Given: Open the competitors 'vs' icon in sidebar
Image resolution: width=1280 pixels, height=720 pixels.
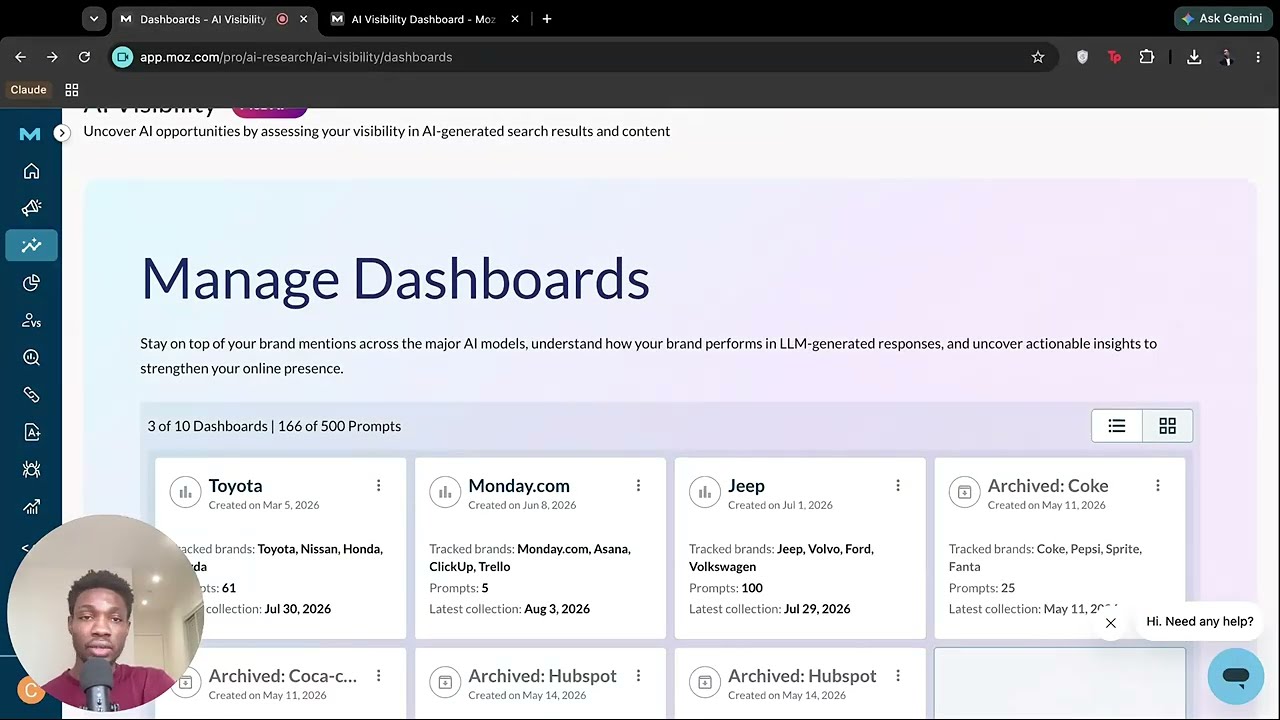Looking at the screenshot, I should click(31, 320).
